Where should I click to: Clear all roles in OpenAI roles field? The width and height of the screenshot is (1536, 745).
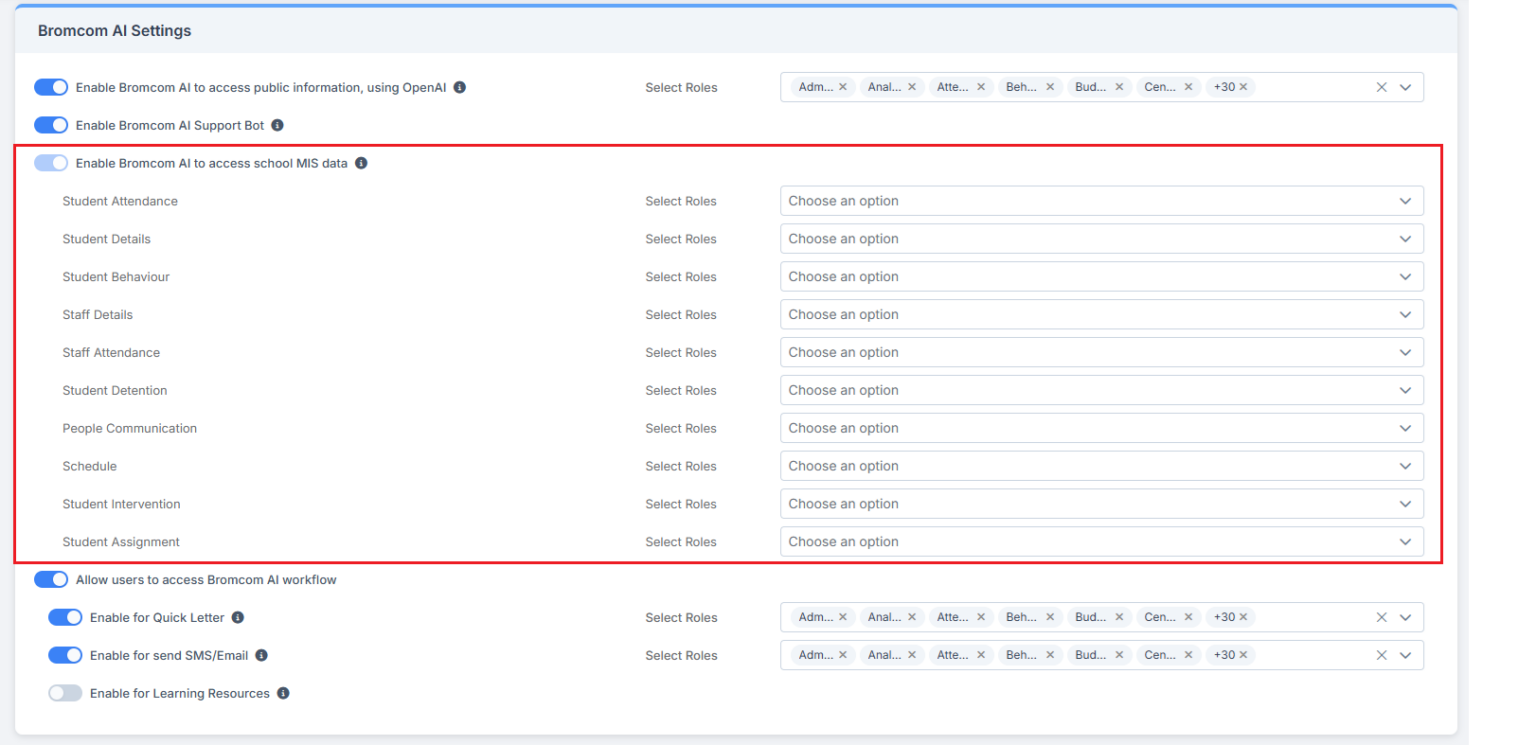pyautogui.click(x=1381, y=88)
